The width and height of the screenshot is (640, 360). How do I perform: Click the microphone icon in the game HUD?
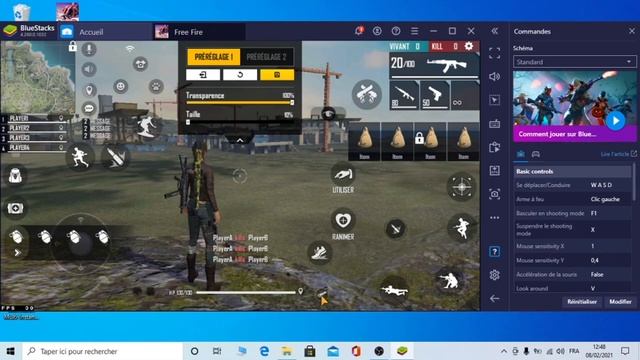[89, 49]
